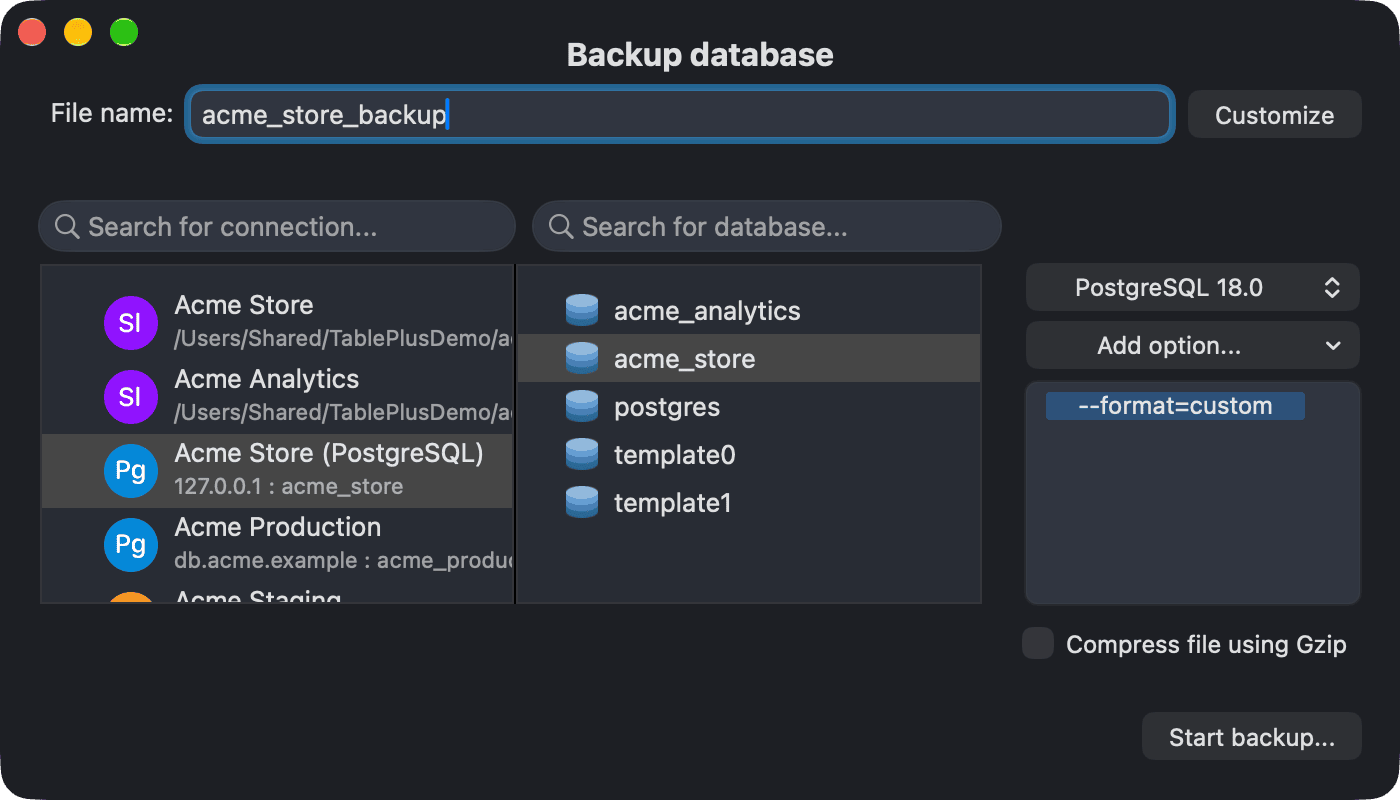1400x800 pixels.
Task: Enable Compress file using Gzip checkbox
Action: (x=1038, y=644)
